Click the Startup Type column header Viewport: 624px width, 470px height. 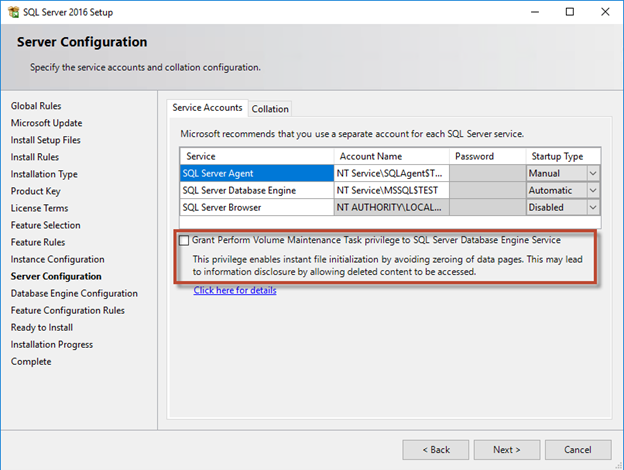563,156
